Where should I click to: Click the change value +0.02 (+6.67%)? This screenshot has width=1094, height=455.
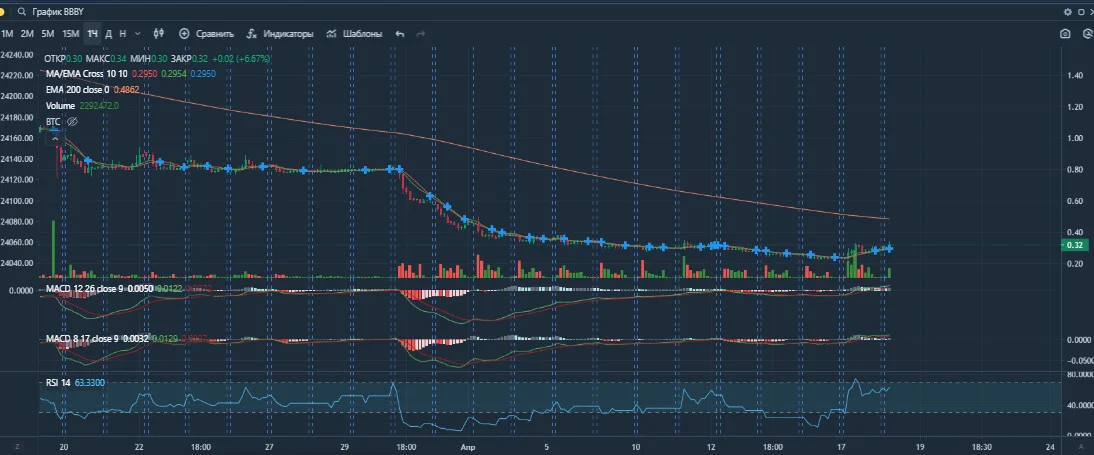[x=241, y=59]
